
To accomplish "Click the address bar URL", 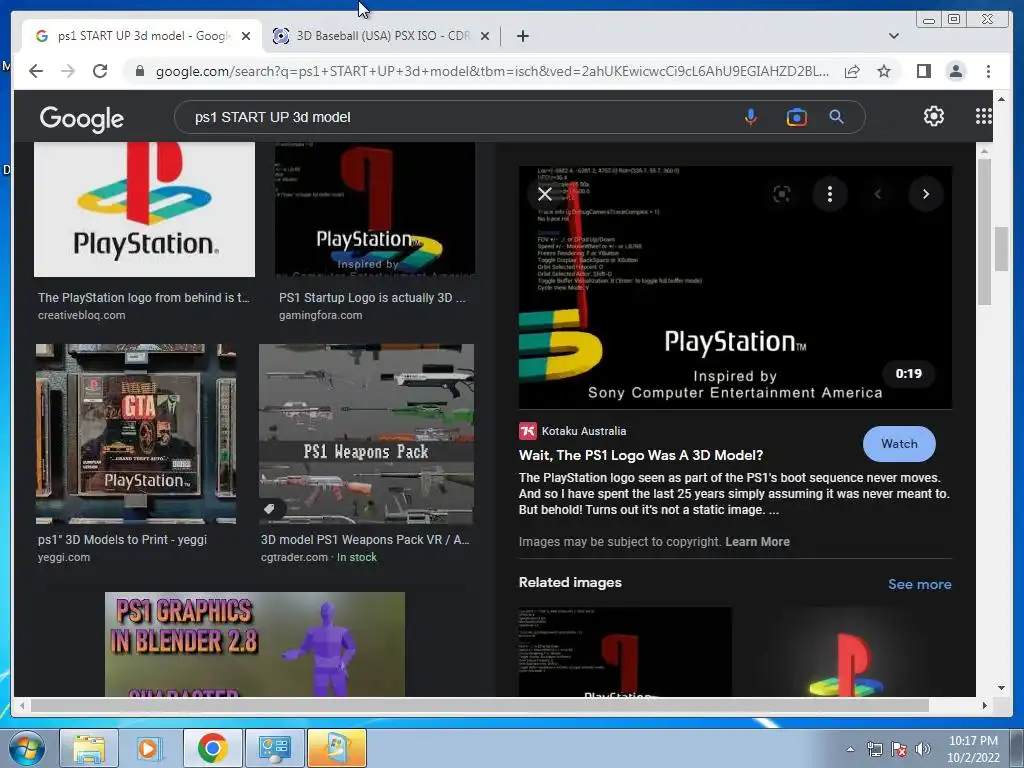I will pyautogui.click(x=492, y=71).
